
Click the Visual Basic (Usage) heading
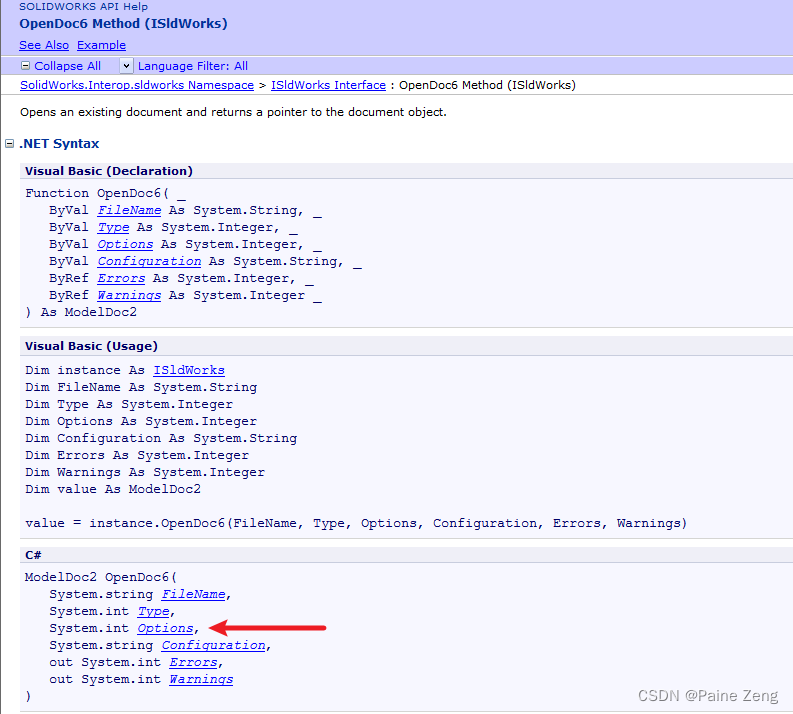pos(92,346)
